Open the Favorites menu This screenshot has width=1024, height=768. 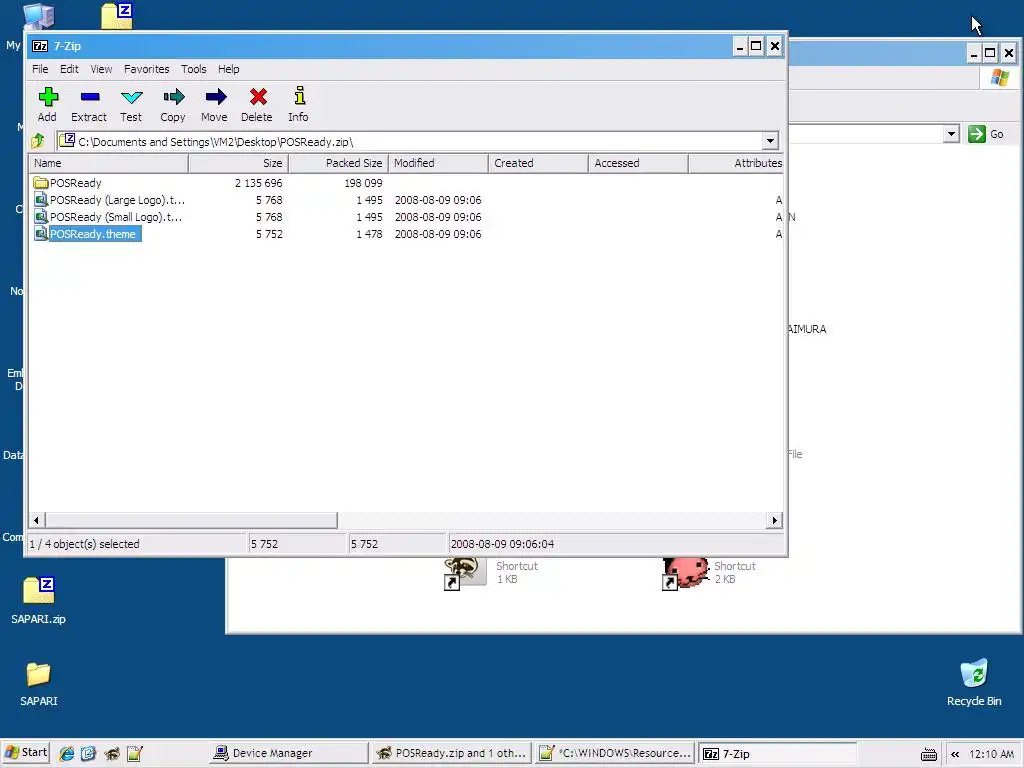pos(146,69)
